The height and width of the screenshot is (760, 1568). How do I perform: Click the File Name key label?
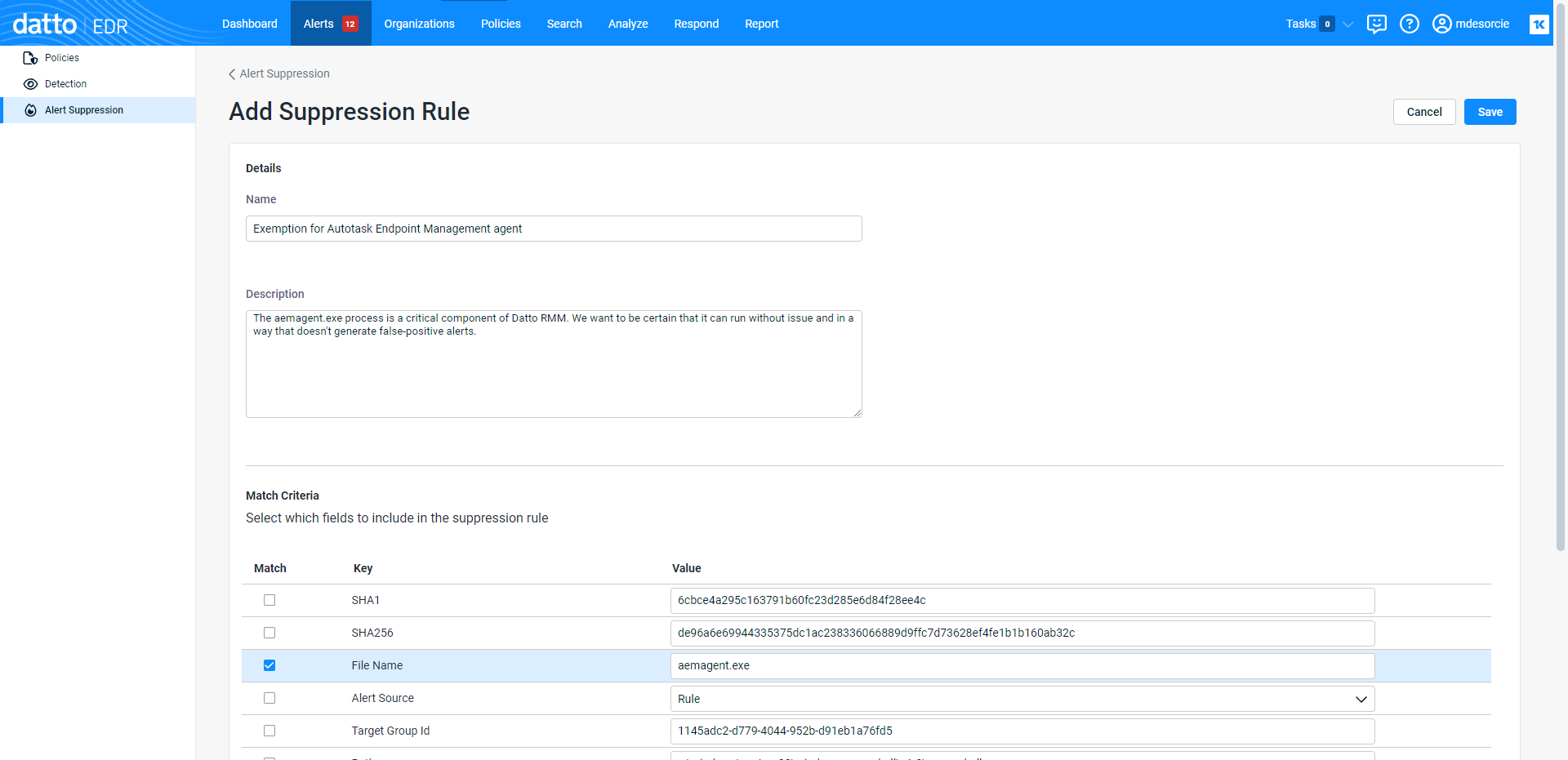point(377,665)
